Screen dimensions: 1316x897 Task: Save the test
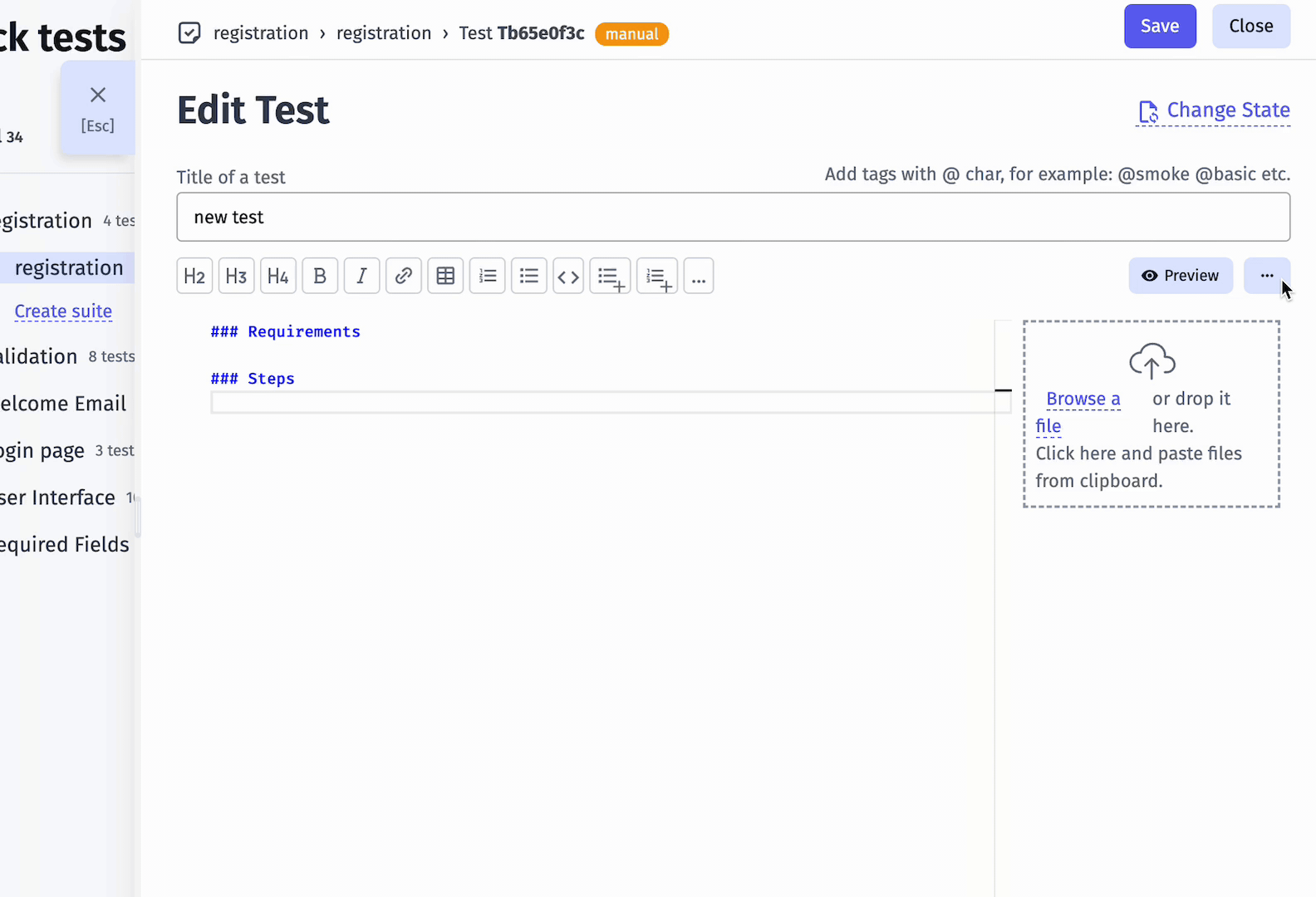1160,26
